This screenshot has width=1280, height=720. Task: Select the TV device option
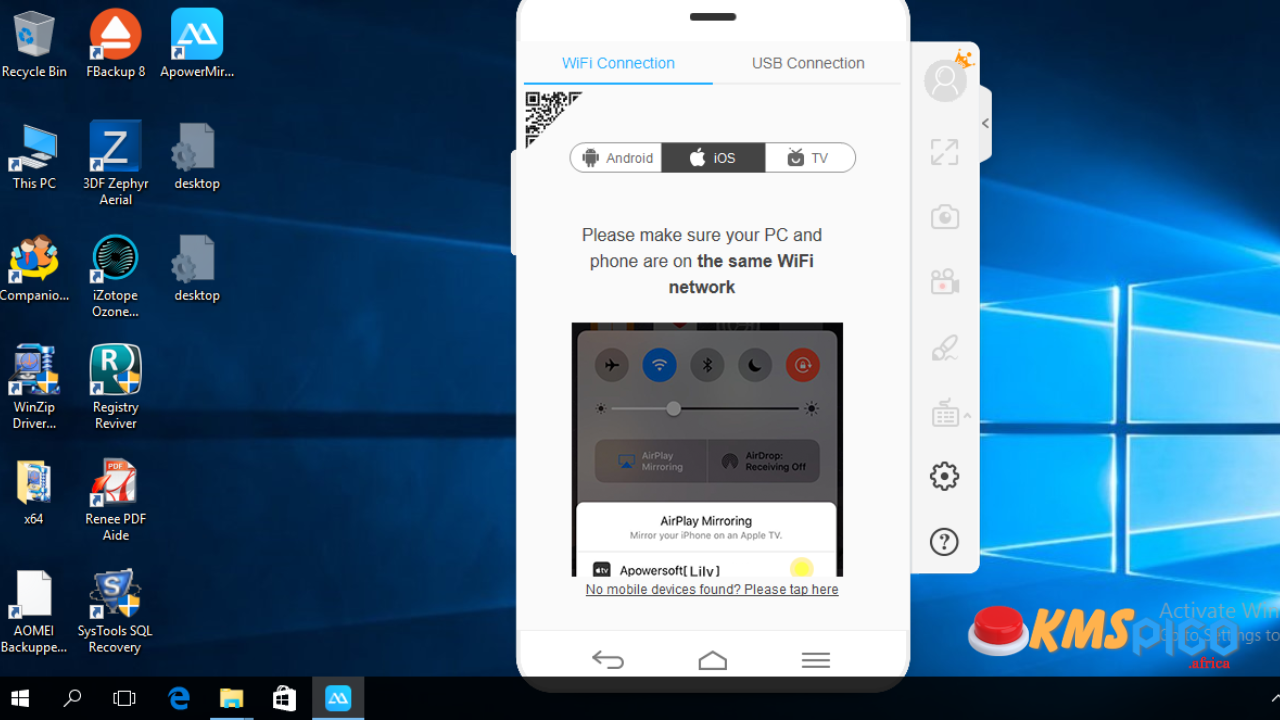pyautogui.click(x=810, y=158)
